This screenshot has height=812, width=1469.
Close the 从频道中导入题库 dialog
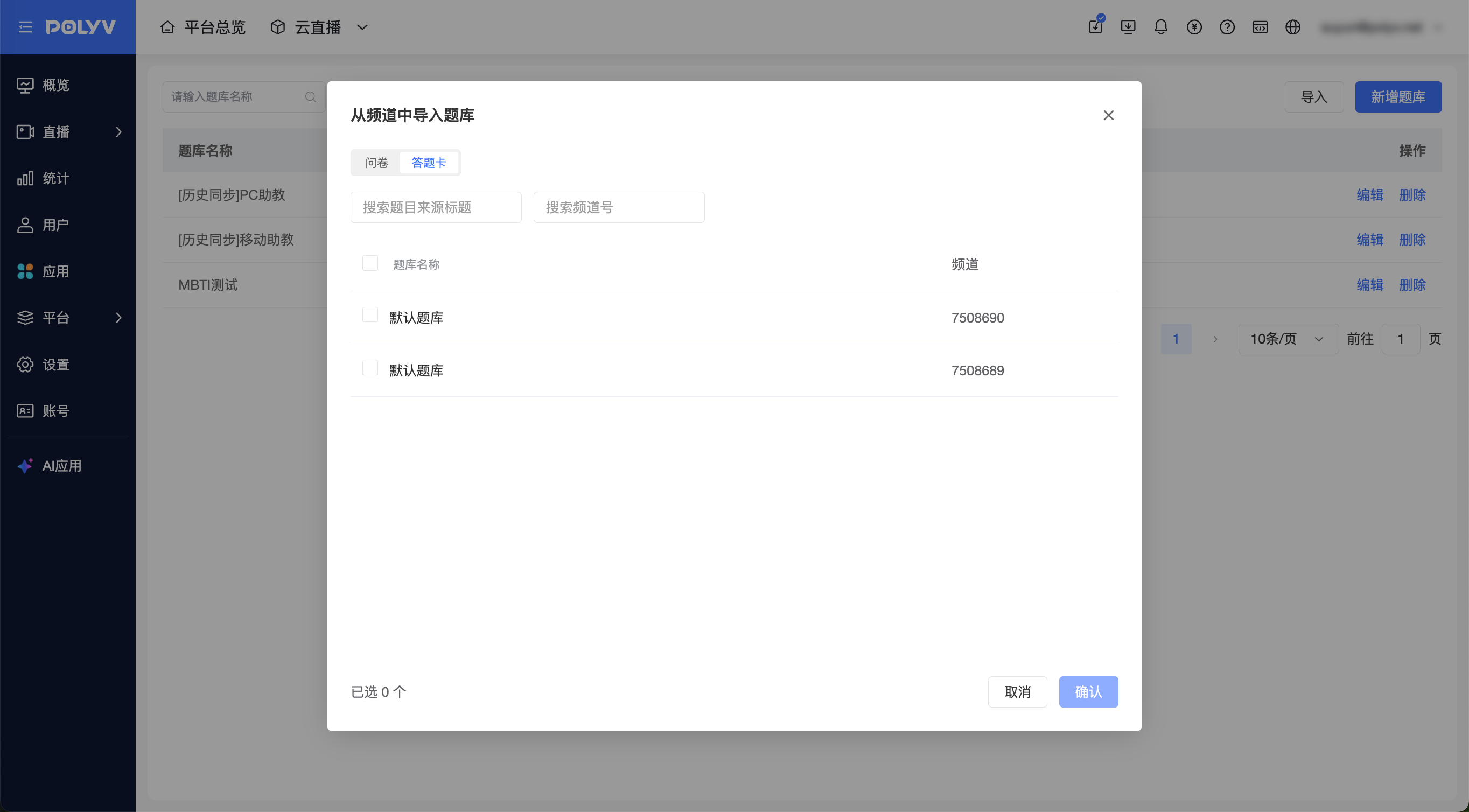1109,115
